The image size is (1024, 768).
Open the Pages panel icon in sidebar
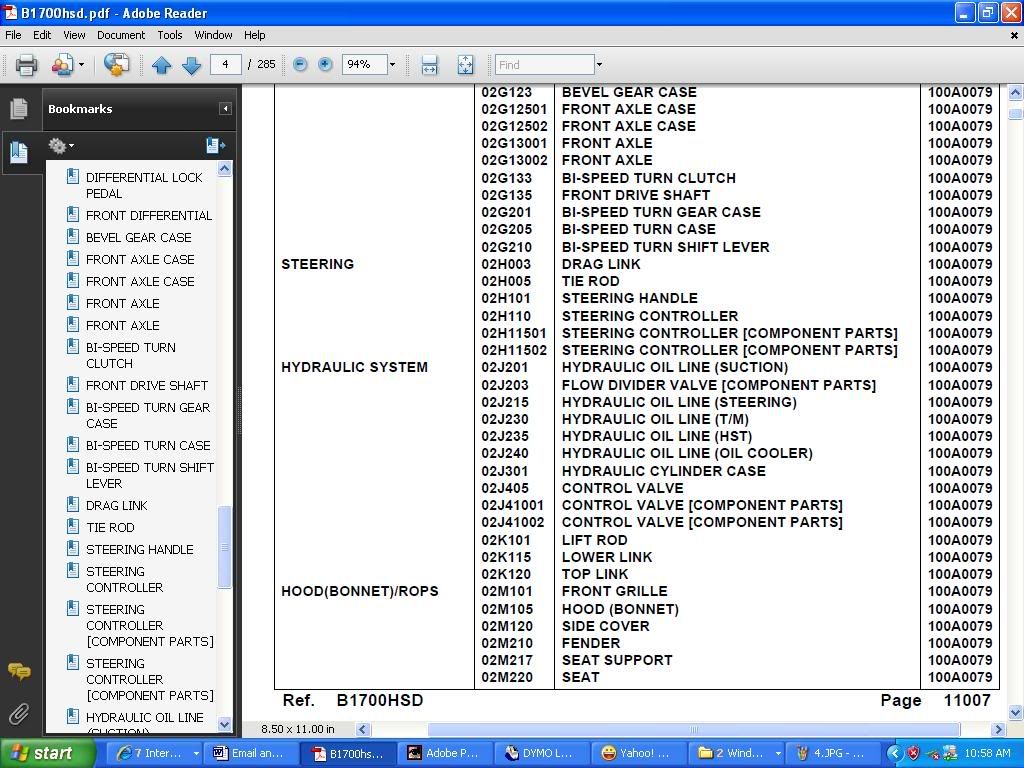19,108
